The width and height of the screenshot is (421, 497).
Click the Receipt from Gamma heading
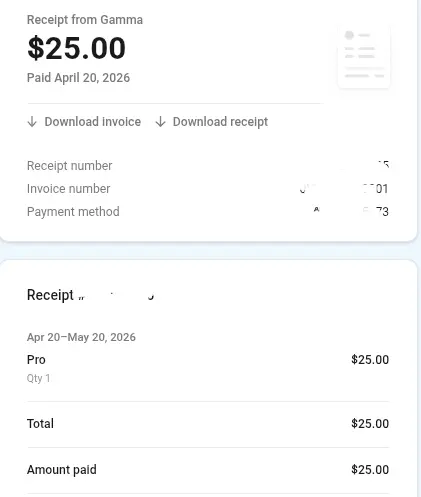(85, 20)
